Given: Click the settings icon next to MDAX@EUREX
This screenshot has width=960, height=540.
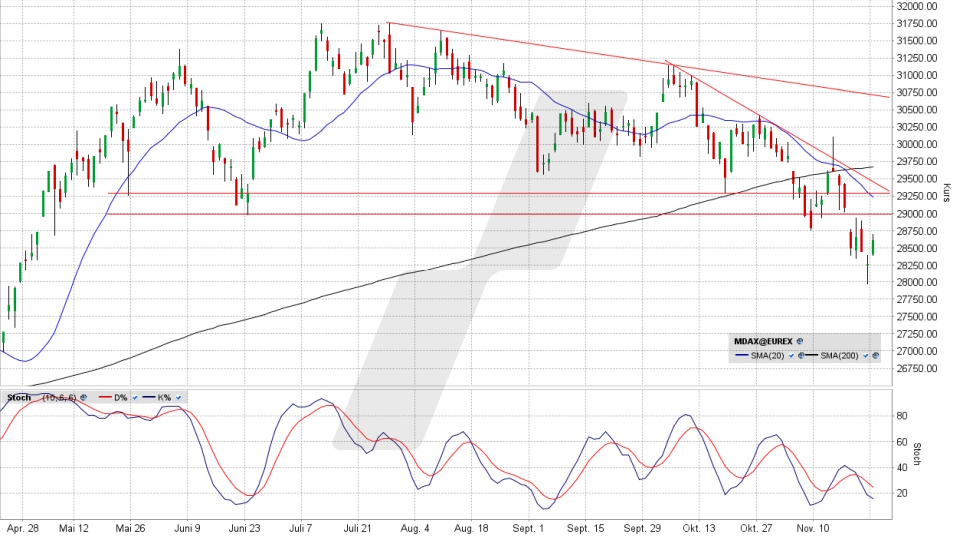Looking at the screenshot, I should [799, 341].
